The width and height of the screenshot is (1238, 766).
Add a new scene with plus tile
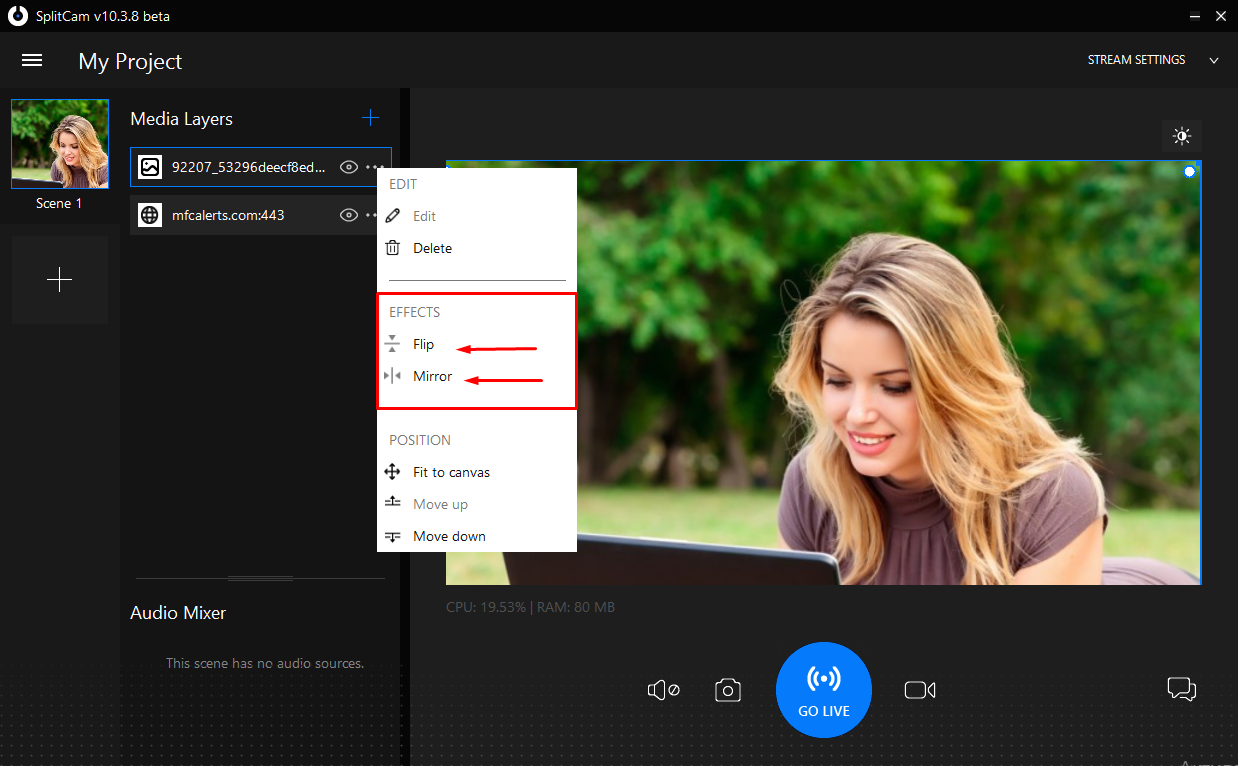coord(60,280)
